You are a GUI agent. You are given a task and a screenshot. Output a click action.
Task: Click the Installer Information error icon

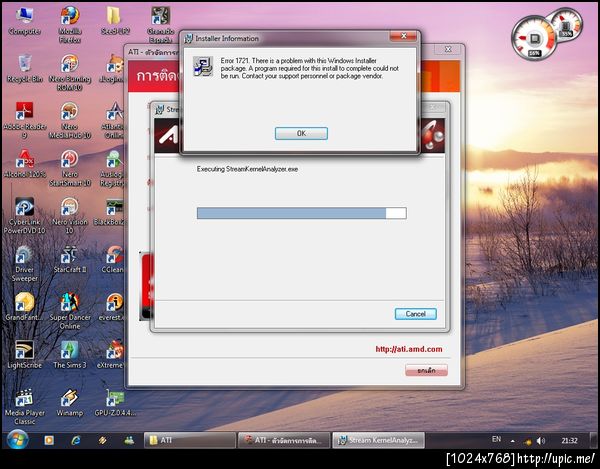[x=203, y=66]
